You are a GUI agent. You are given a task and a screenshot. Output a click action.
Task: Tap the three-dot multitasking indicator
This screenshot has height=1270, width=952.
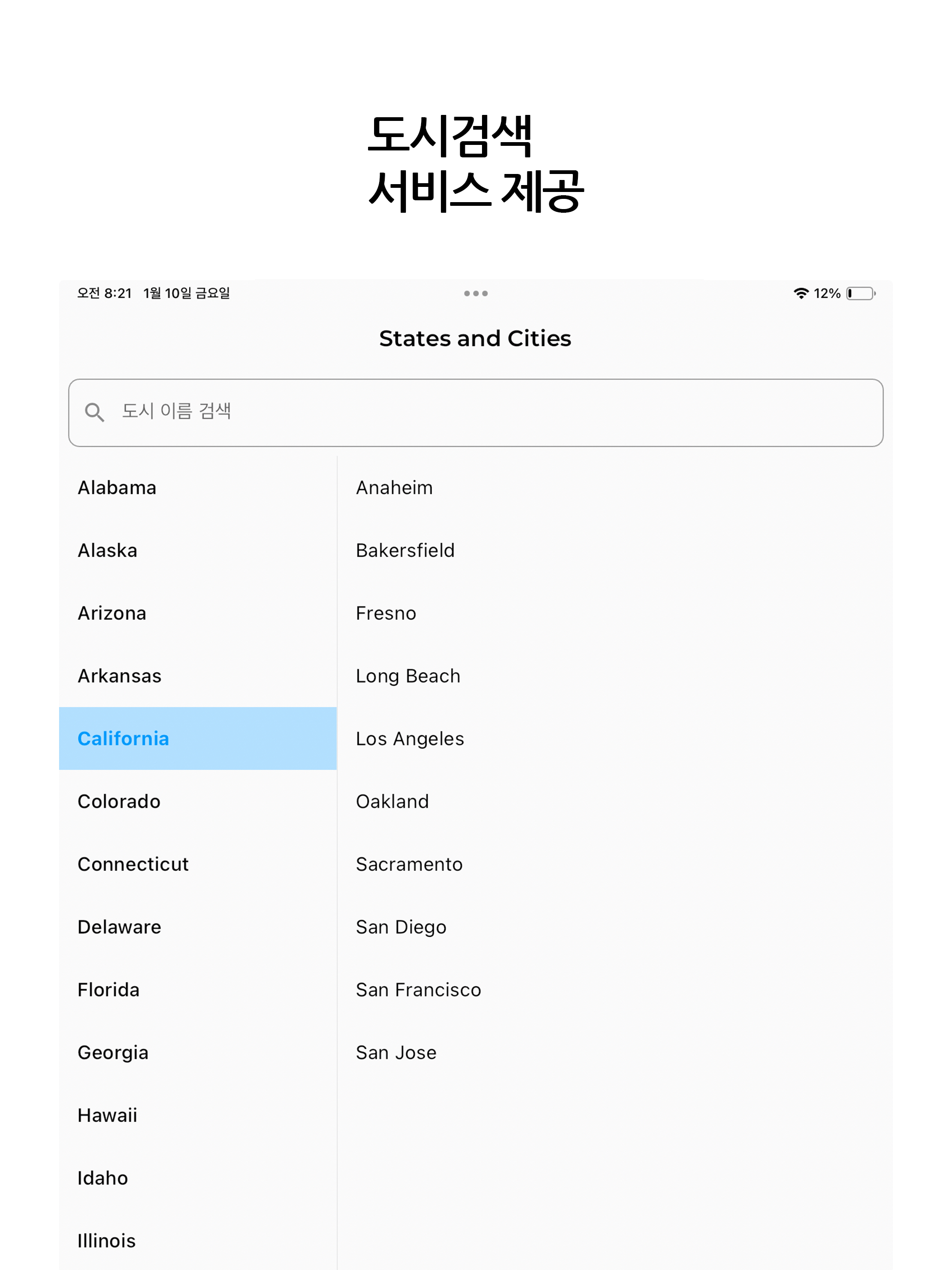[x=476, y=294]
